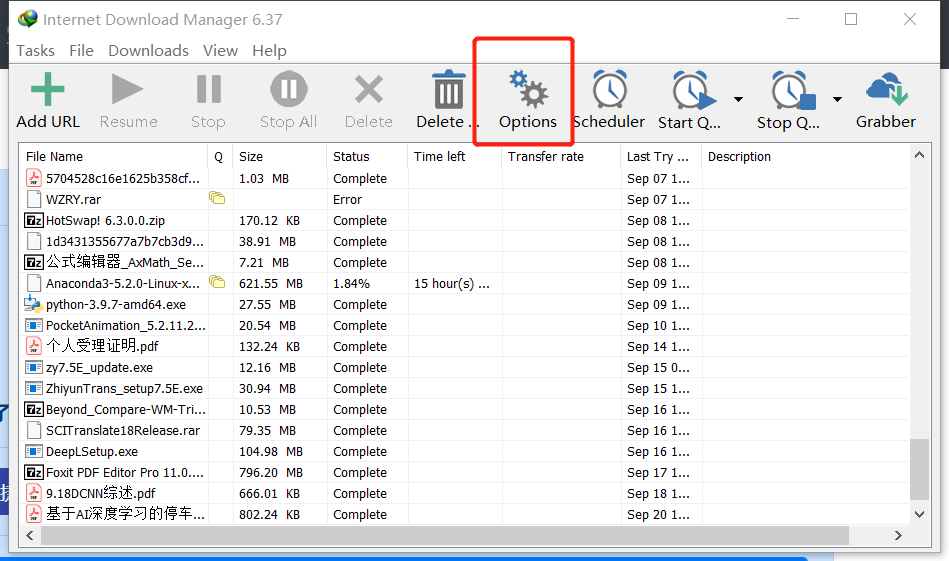Click horizontal scrollbar right arrow

click(x=898, y=536)
